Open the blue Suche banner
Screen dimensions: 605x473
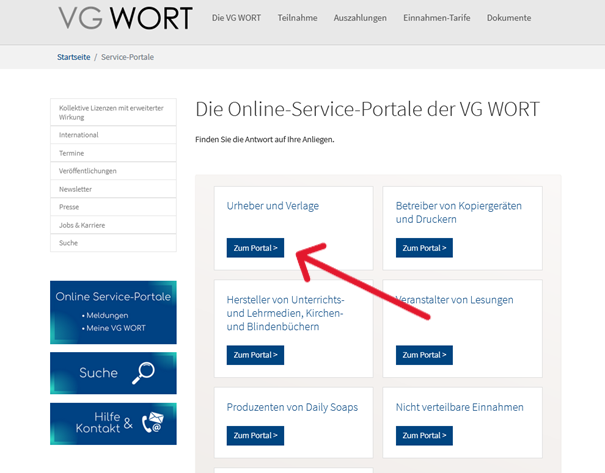pyautogui.click(x=113, y=373)
